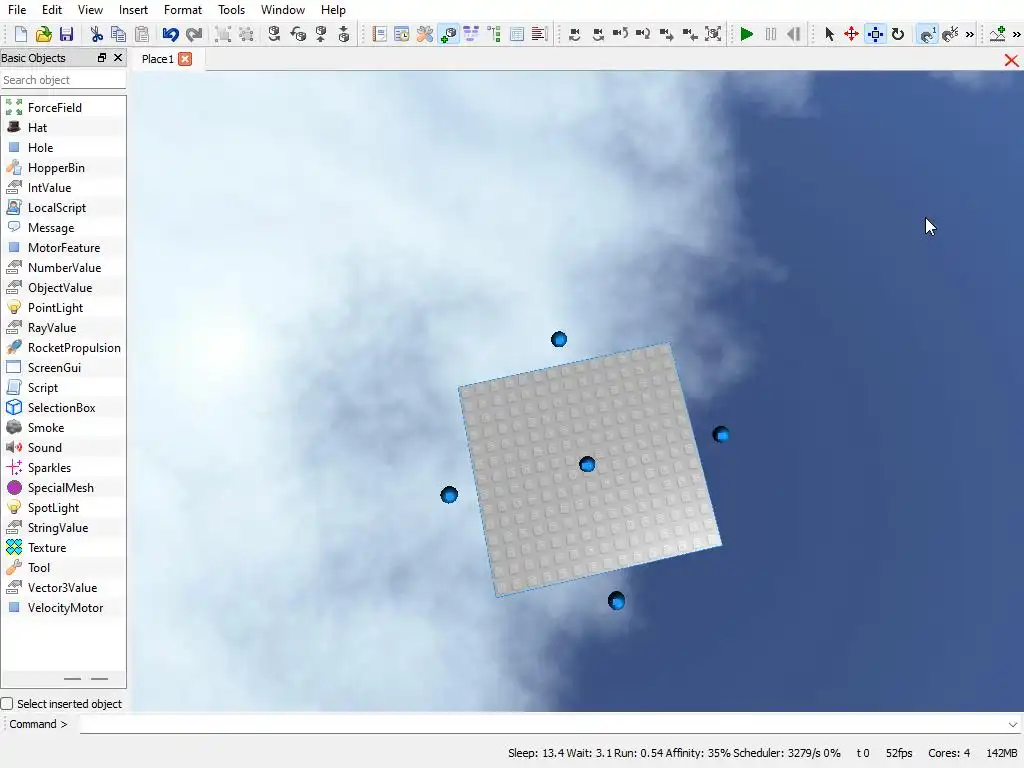Screen dimensions: 1024x768
Task: Click the red text lines output icon
Action: click(x=539, y=34)
